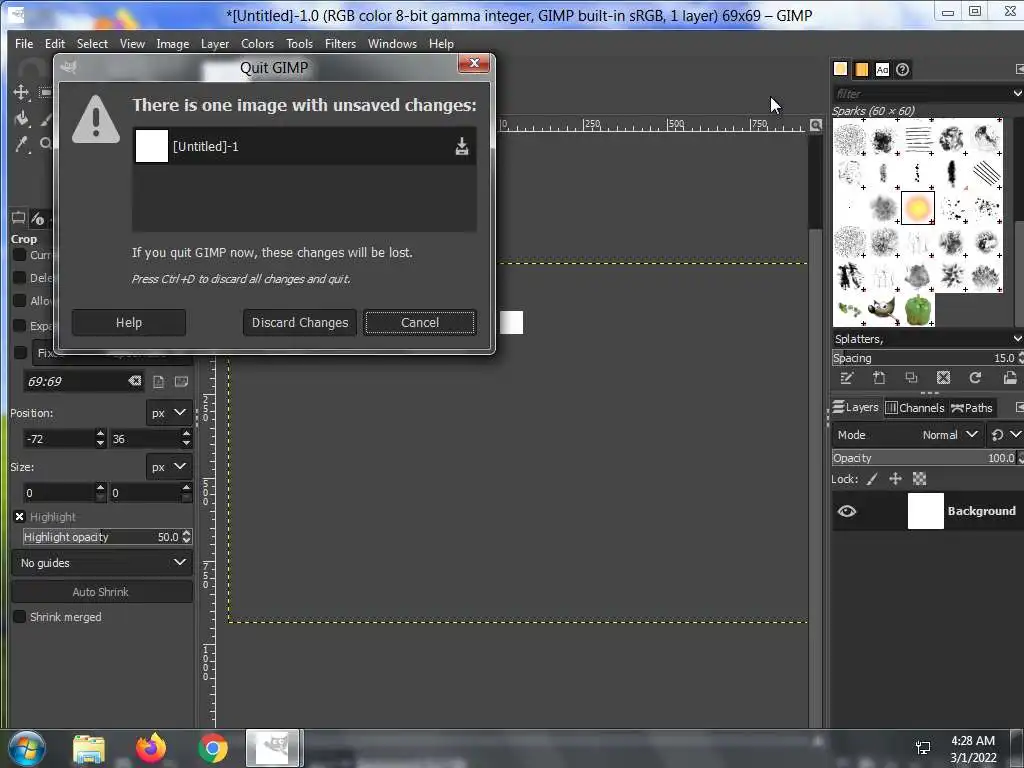Toggle the Fixed aspect checkbox
Screen dimensions: 1024x768
coord(20,353)
